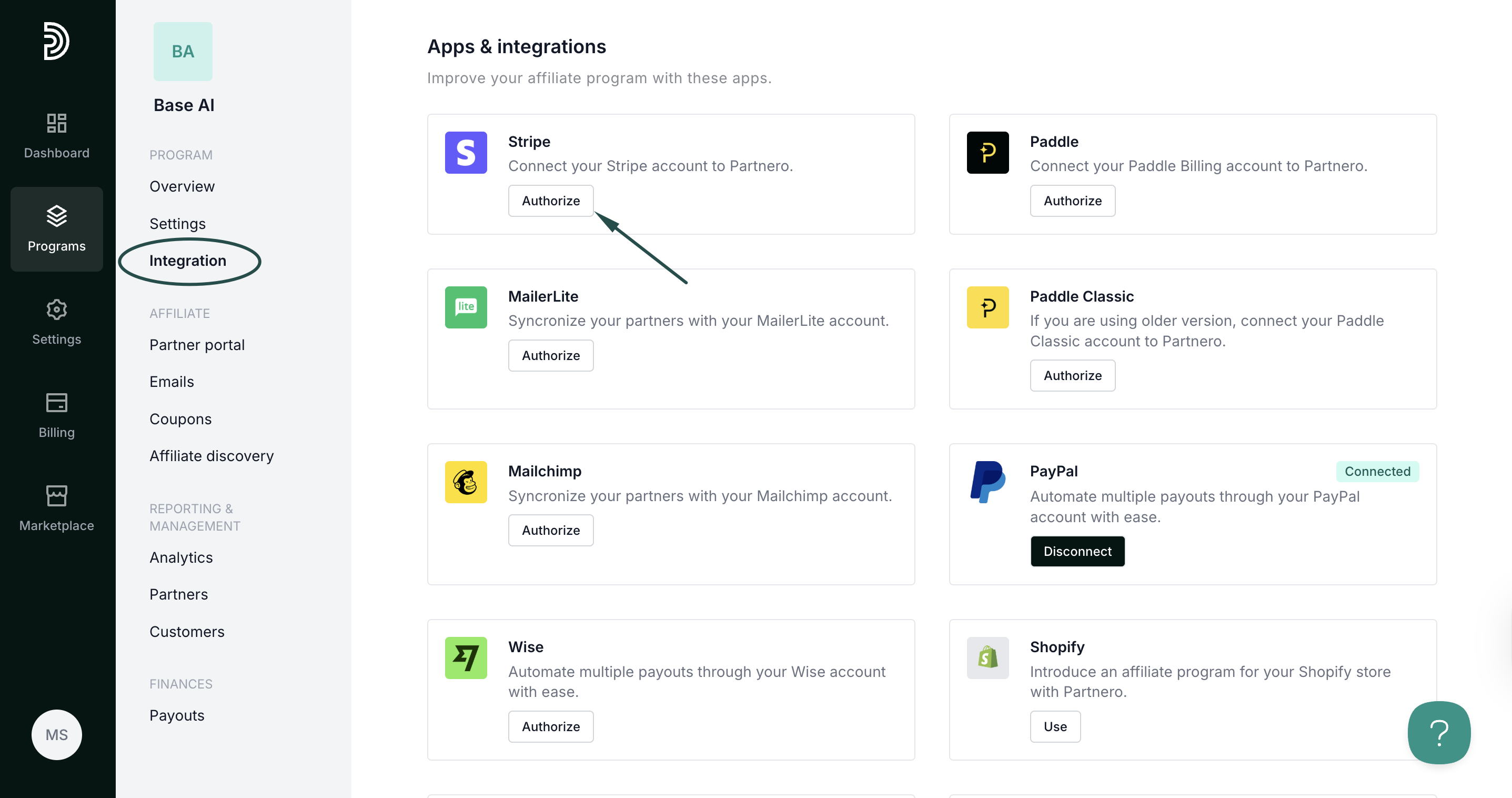The width and height of the screenshot is (1512, 798).
Task: Click the Shopify app icon
Action: point(987,657)
